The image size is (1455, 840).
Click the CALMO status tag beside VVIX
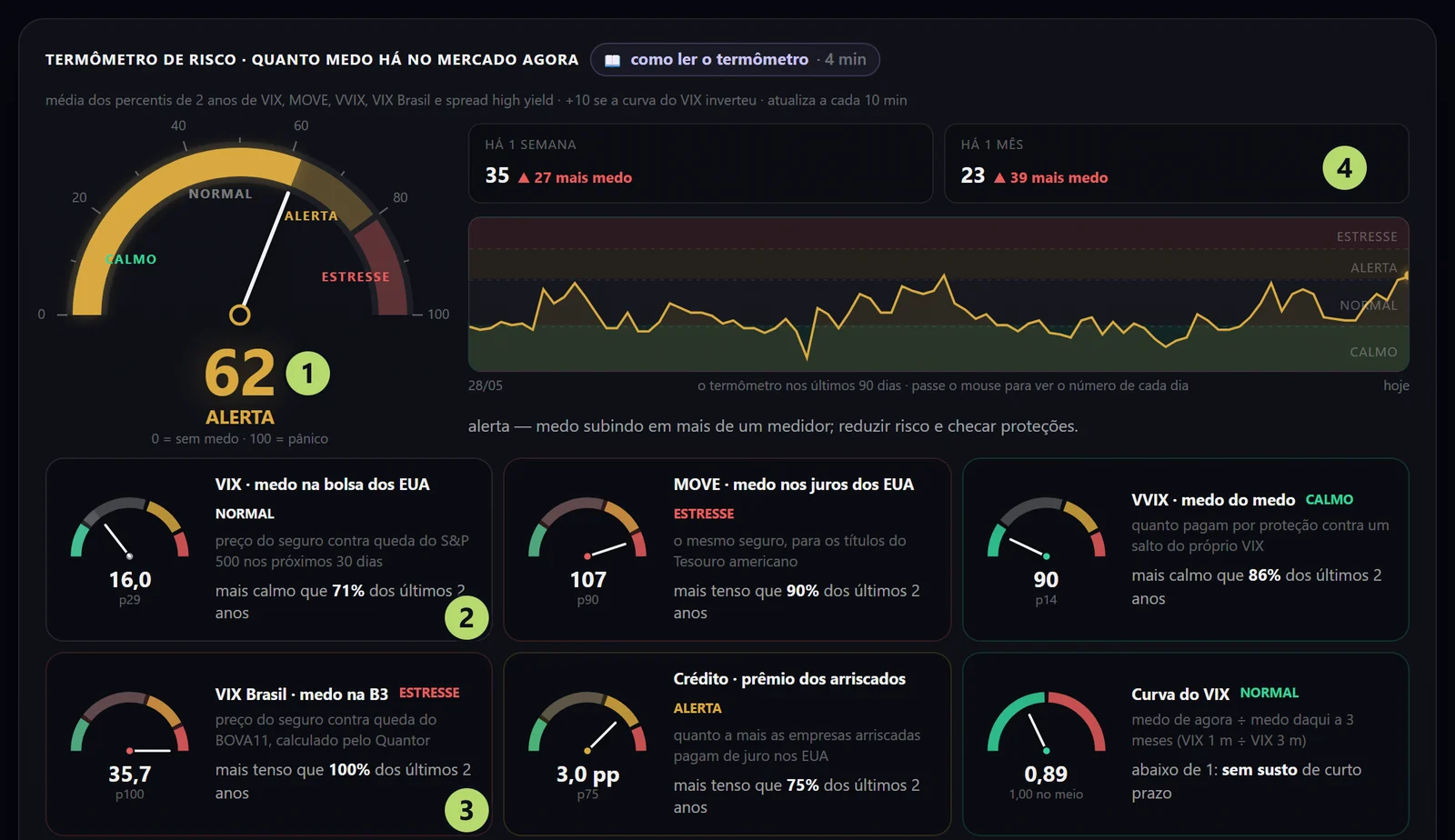(x=1330, y=500)
